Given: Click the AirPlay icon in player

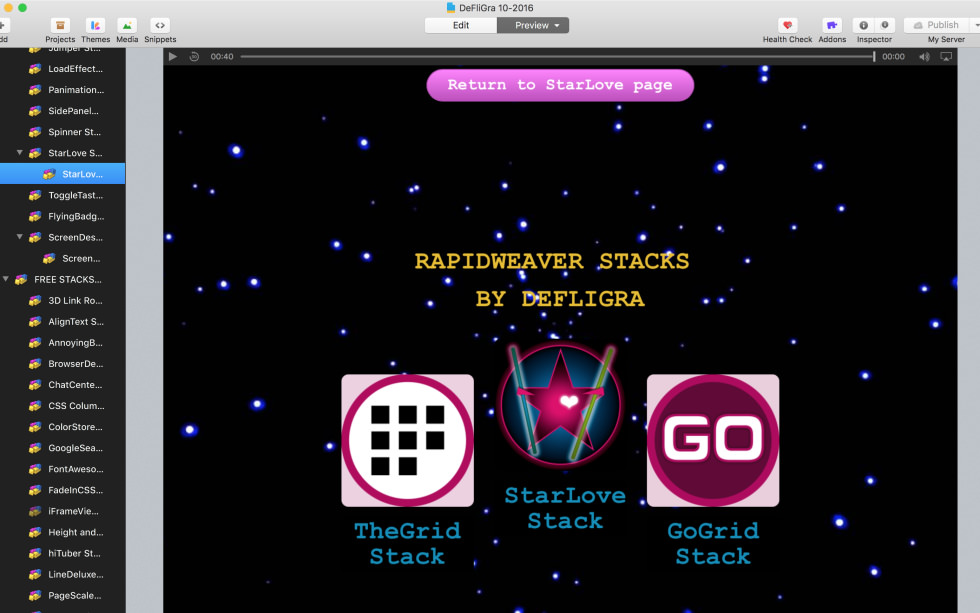Looking at the screenshot, I should (x=946, y=56).
